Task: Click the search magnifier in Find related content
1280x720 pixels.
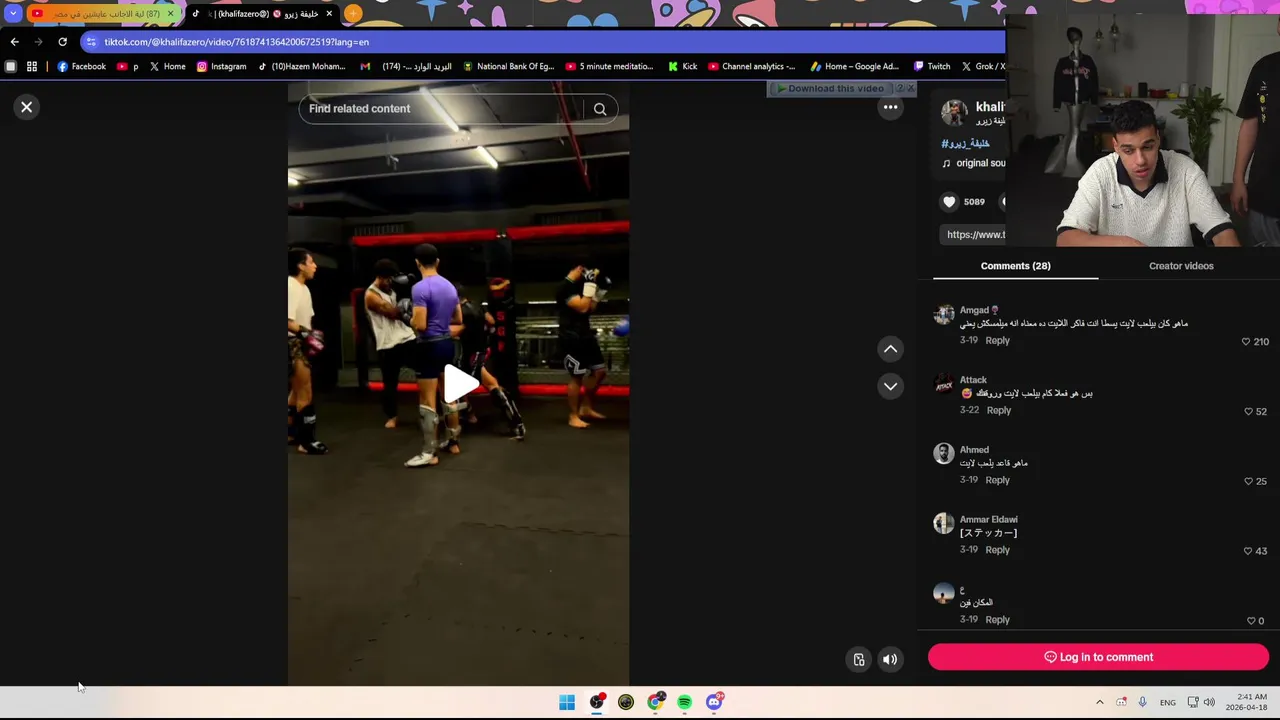Action: [600, 109]
